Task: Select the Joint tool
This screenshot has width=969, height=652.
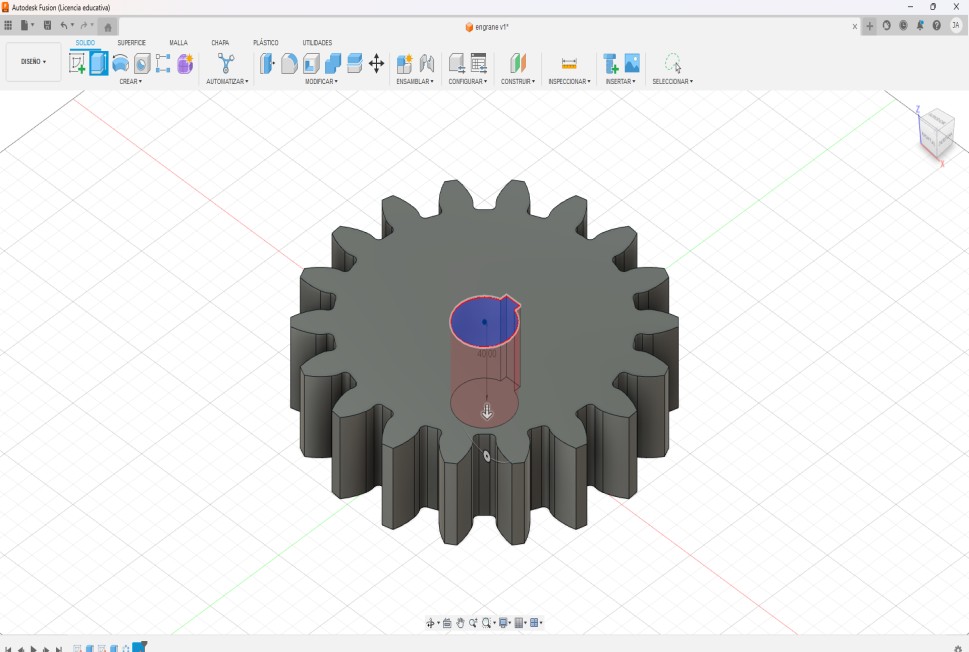Action: click(x=426, y=63)
